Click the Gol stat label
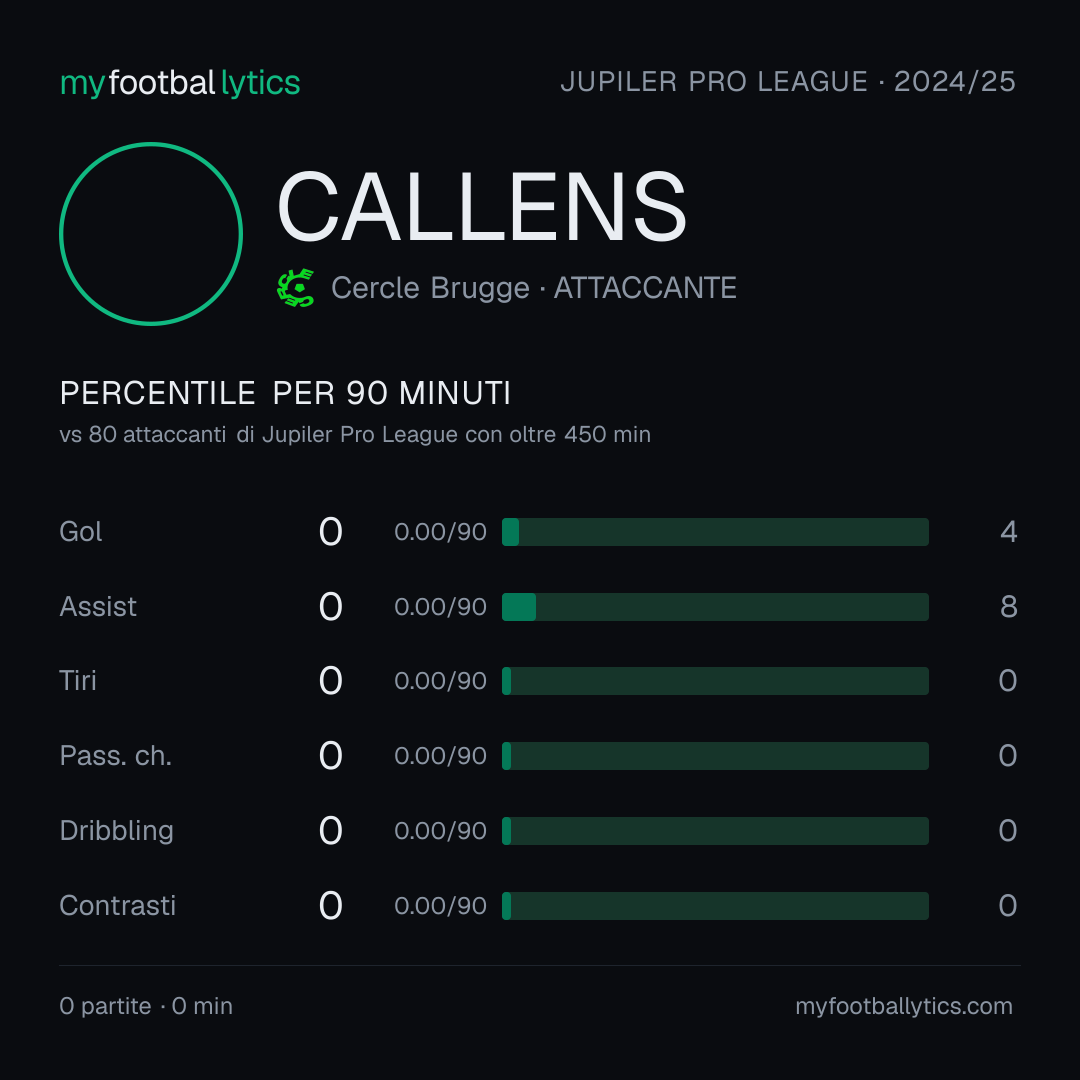Image resolution: width=1080 pixels, height=1080 pixels. (81, 532)
